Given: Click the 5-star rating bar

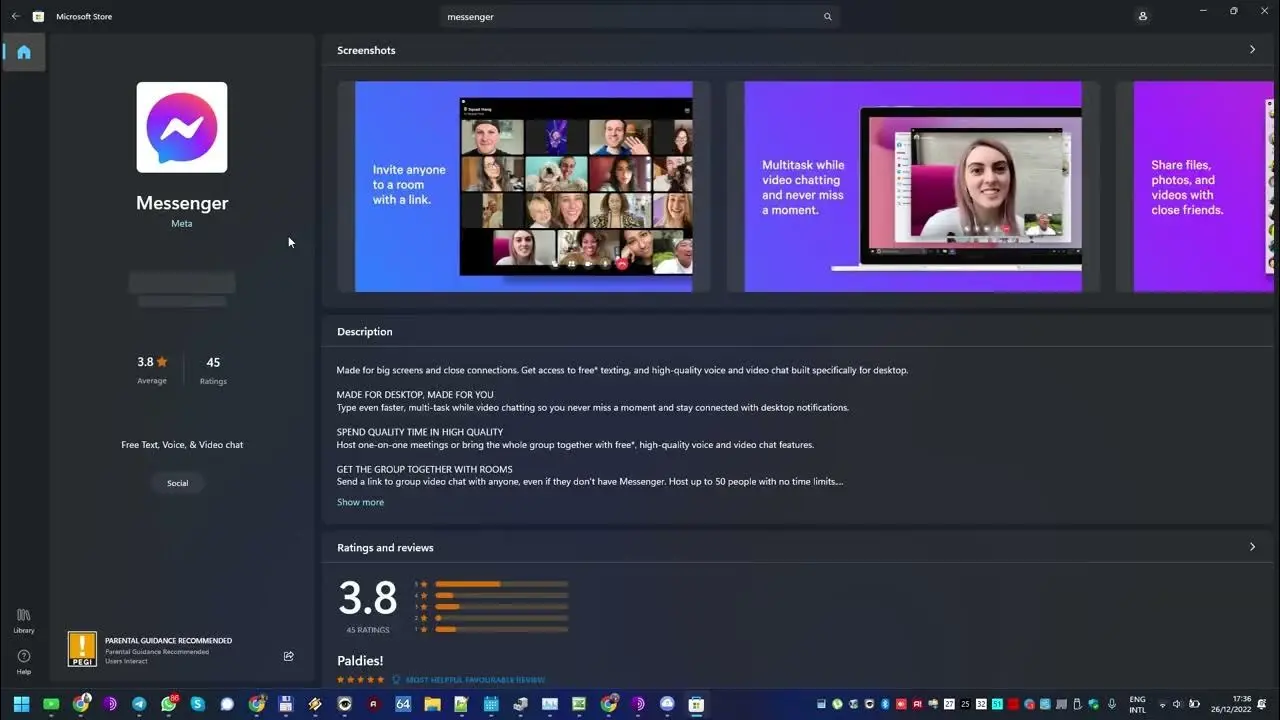Looking at the screenshot, I should pyautogui.click(x=501, y=584).
